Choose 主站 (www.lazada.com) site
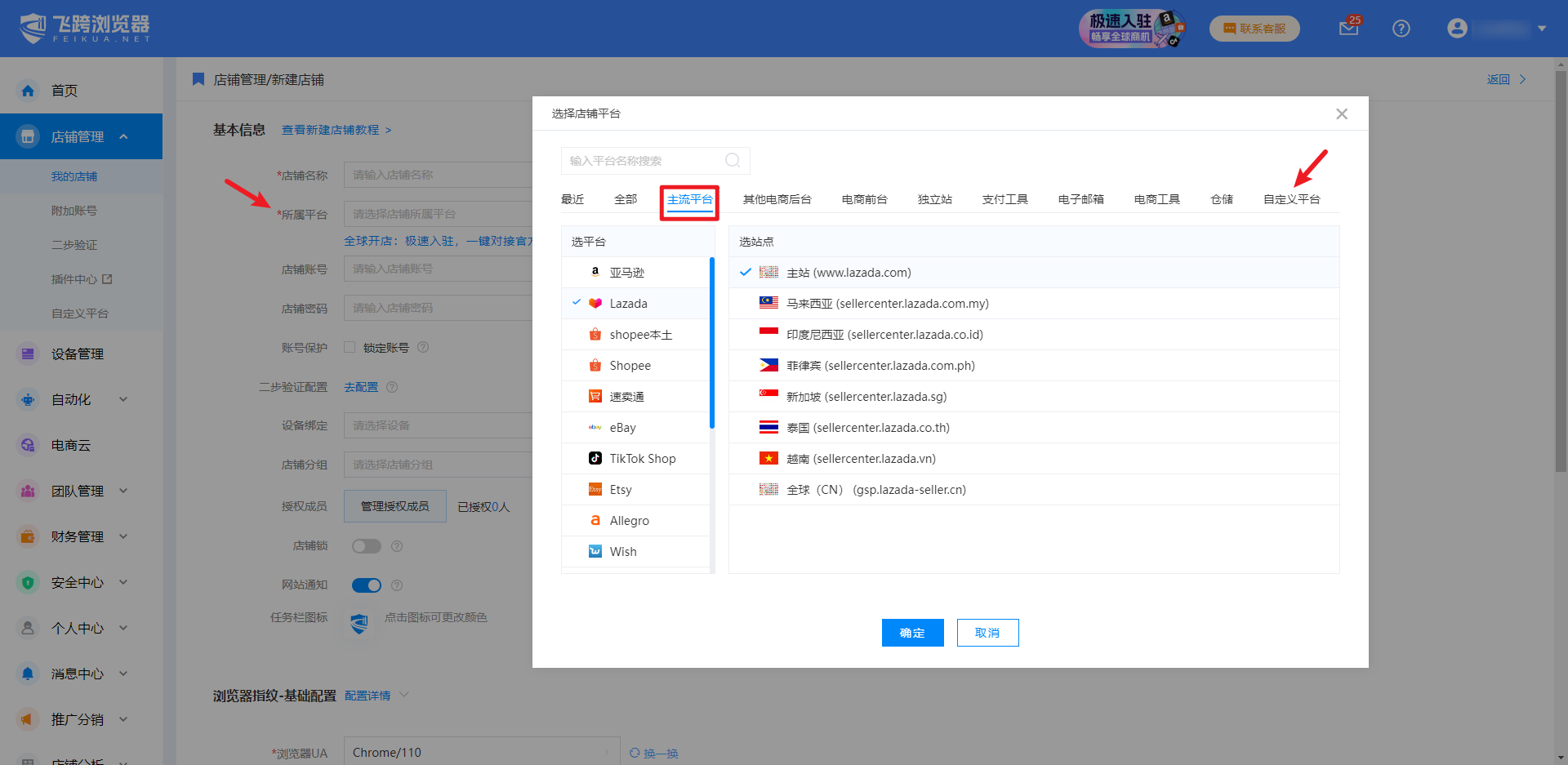The height and width of the screenshot is (765, 1568). [1034, 273]
